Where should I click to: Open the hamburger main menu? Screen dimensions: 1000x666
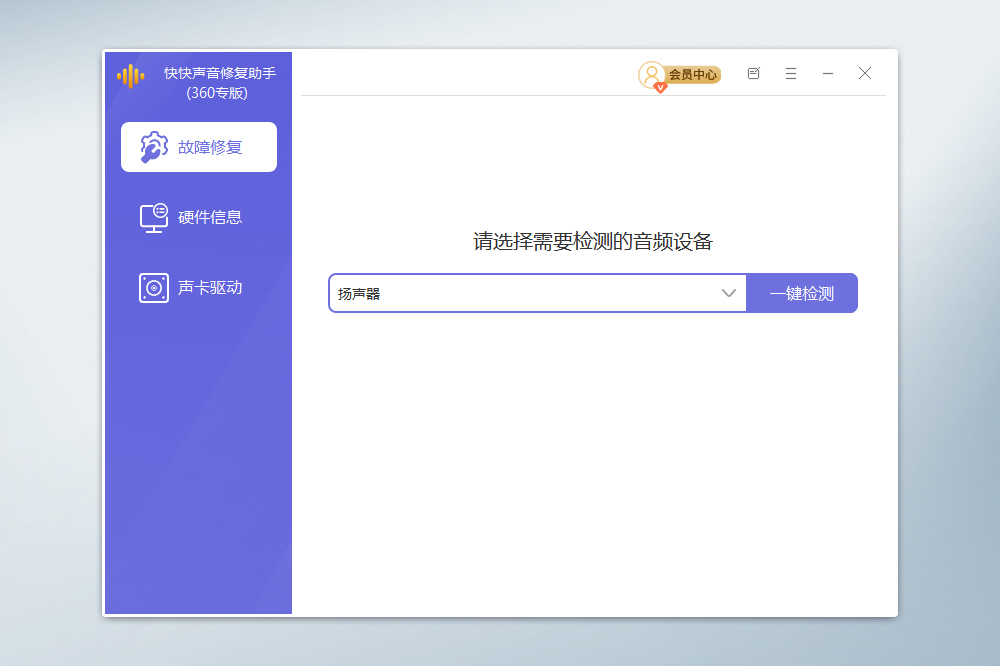[x=791, y=73]
